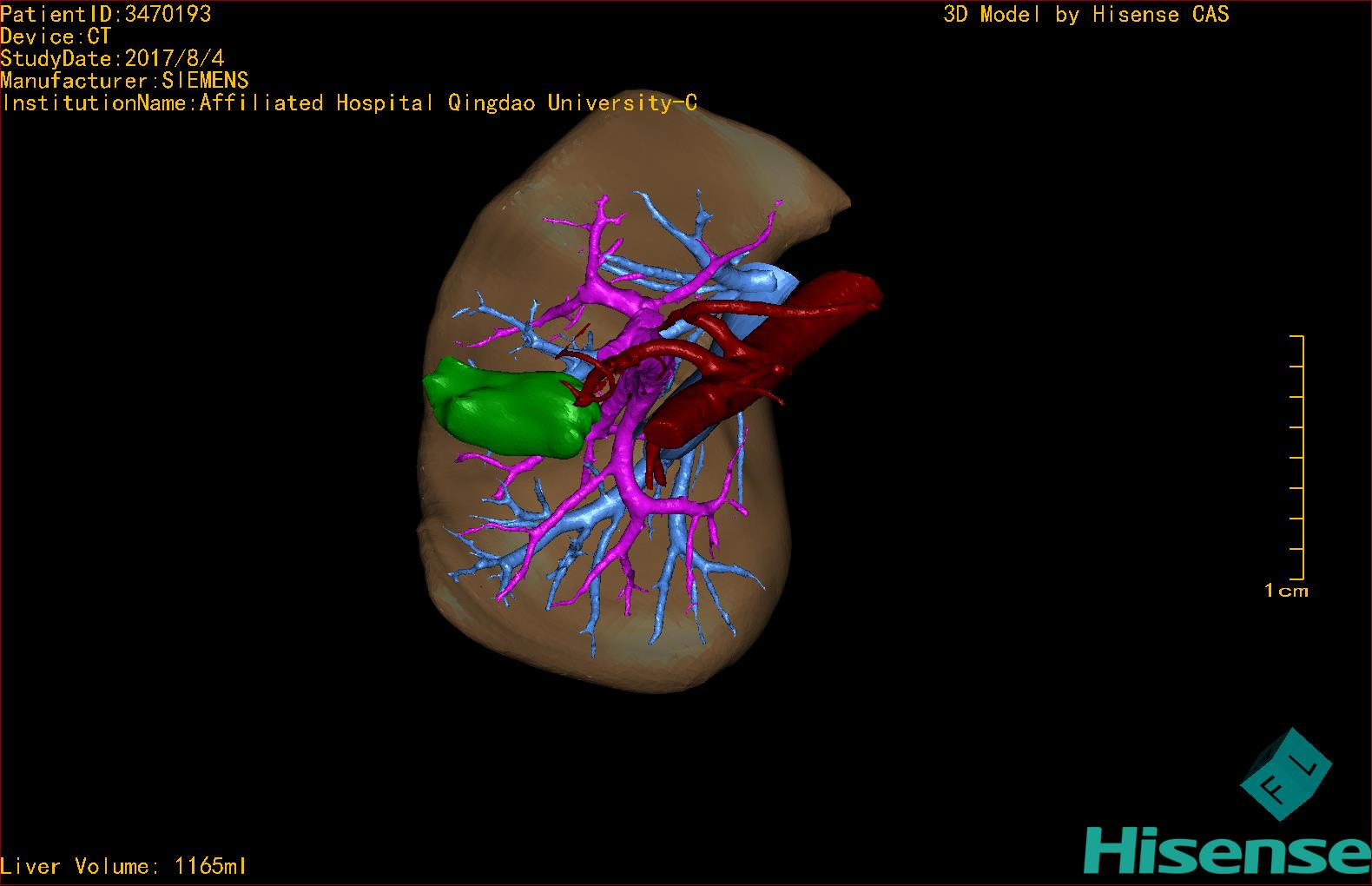Image resolution: width=1372 pixels, height=886 pixels.
Task: Click the yellow vertical scale ruler
Action: (x=1303, y=457)
